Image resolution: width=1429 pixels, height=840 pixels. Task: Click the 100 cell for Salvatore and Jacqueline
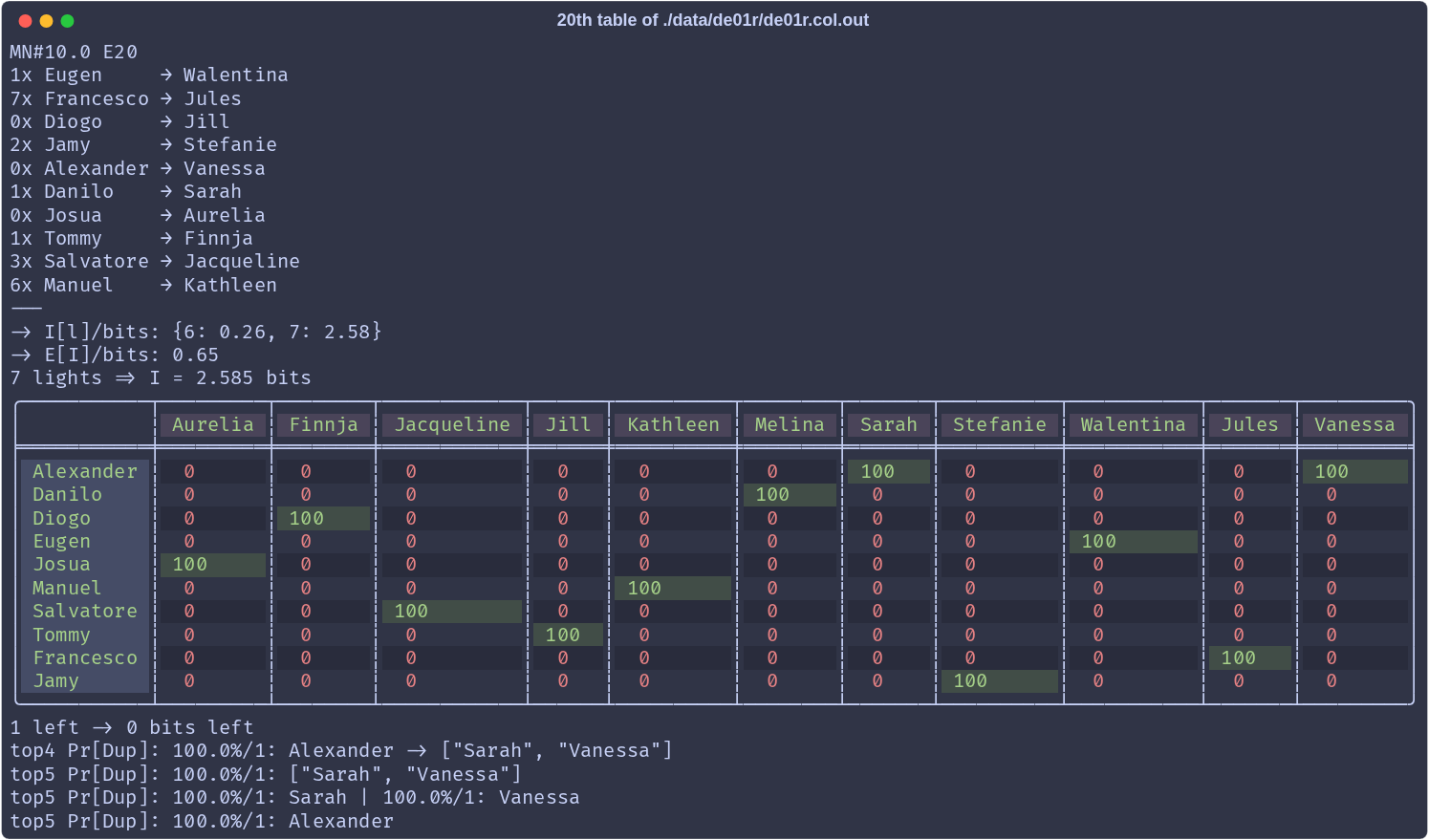point(453,611)
